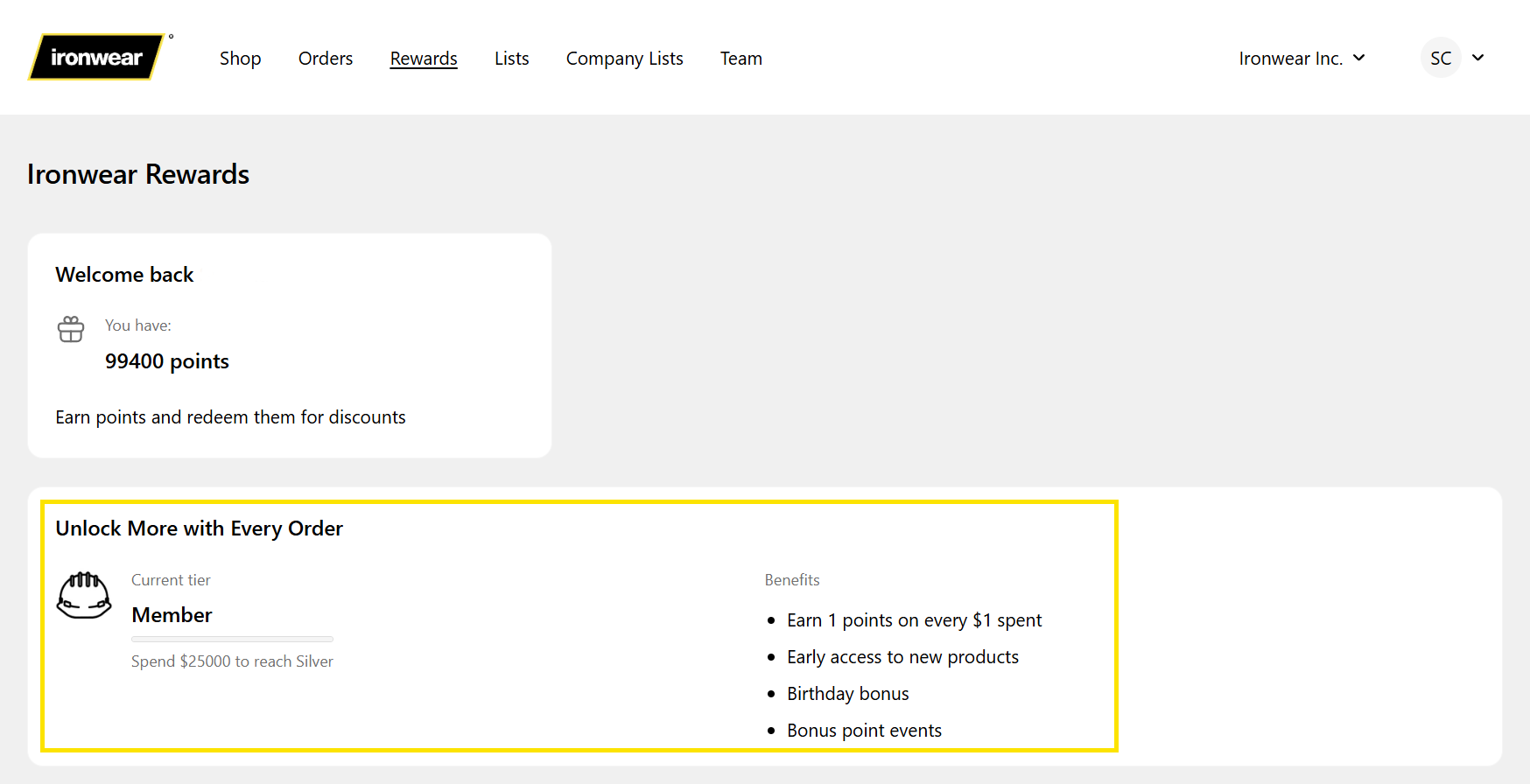1530x784 pixels.
Task: Click 'Spend $25000 to reach Silver' text
Action: point(232,661)
